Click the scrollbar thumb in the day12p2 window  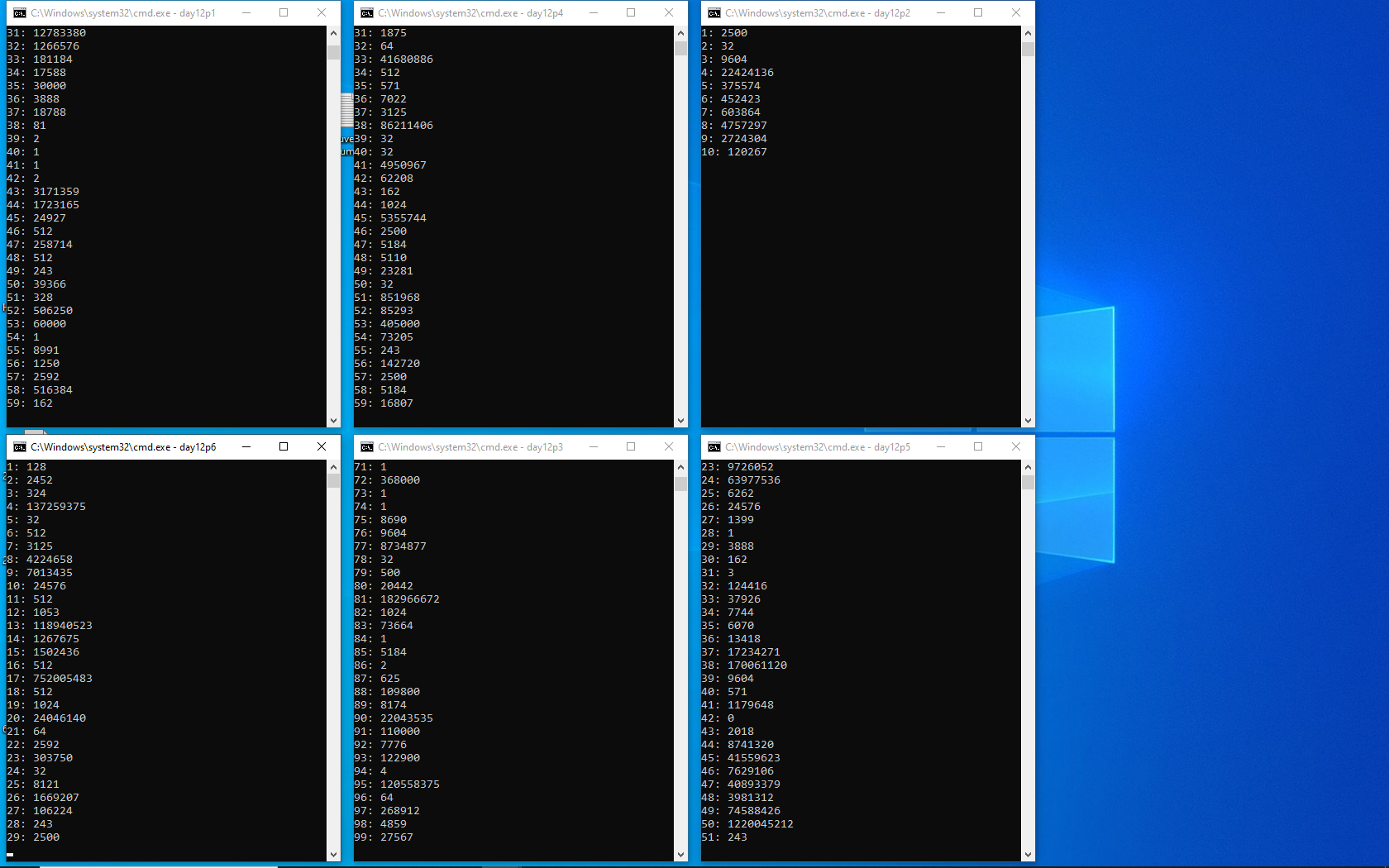tap(1028, 49)
